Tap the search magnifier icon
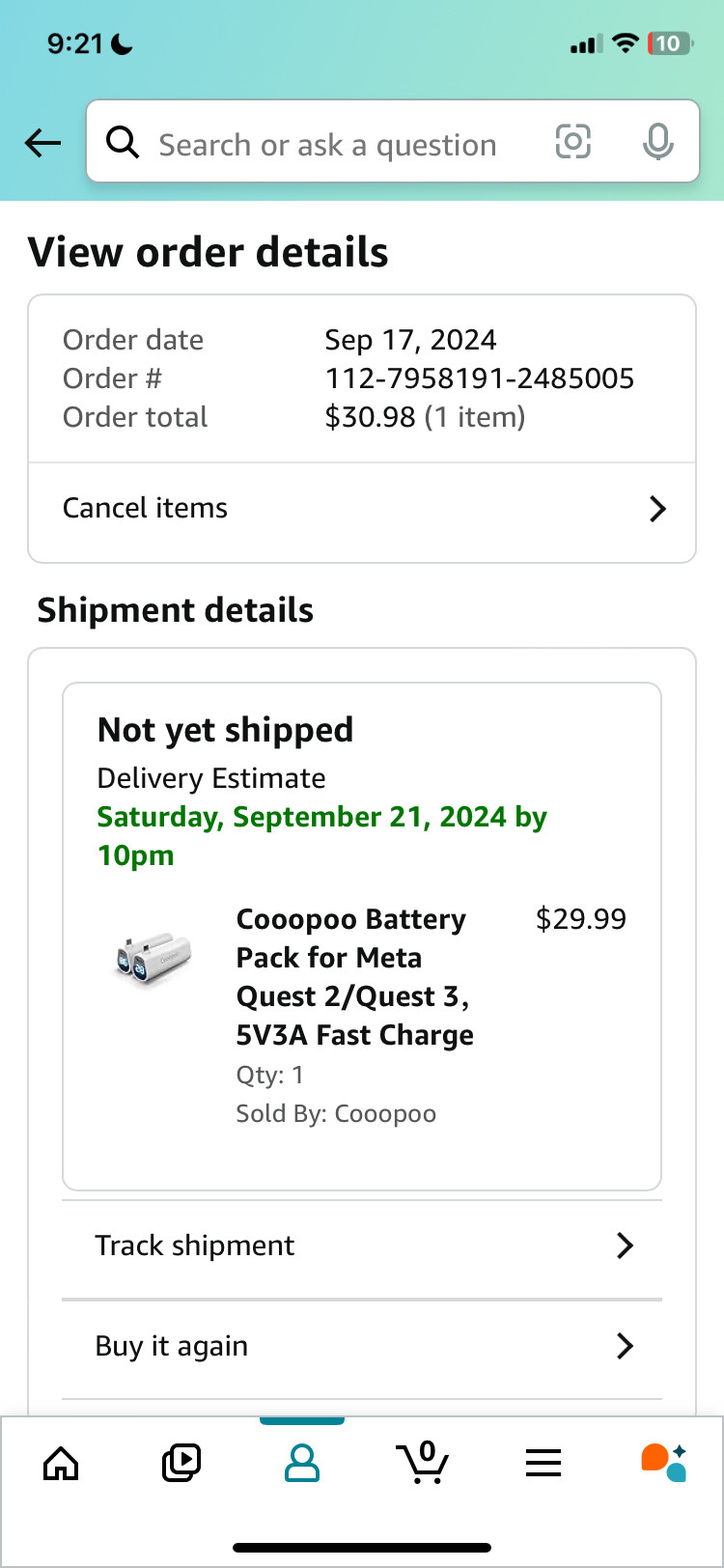Screen dimensions: 724x1568 123,143
